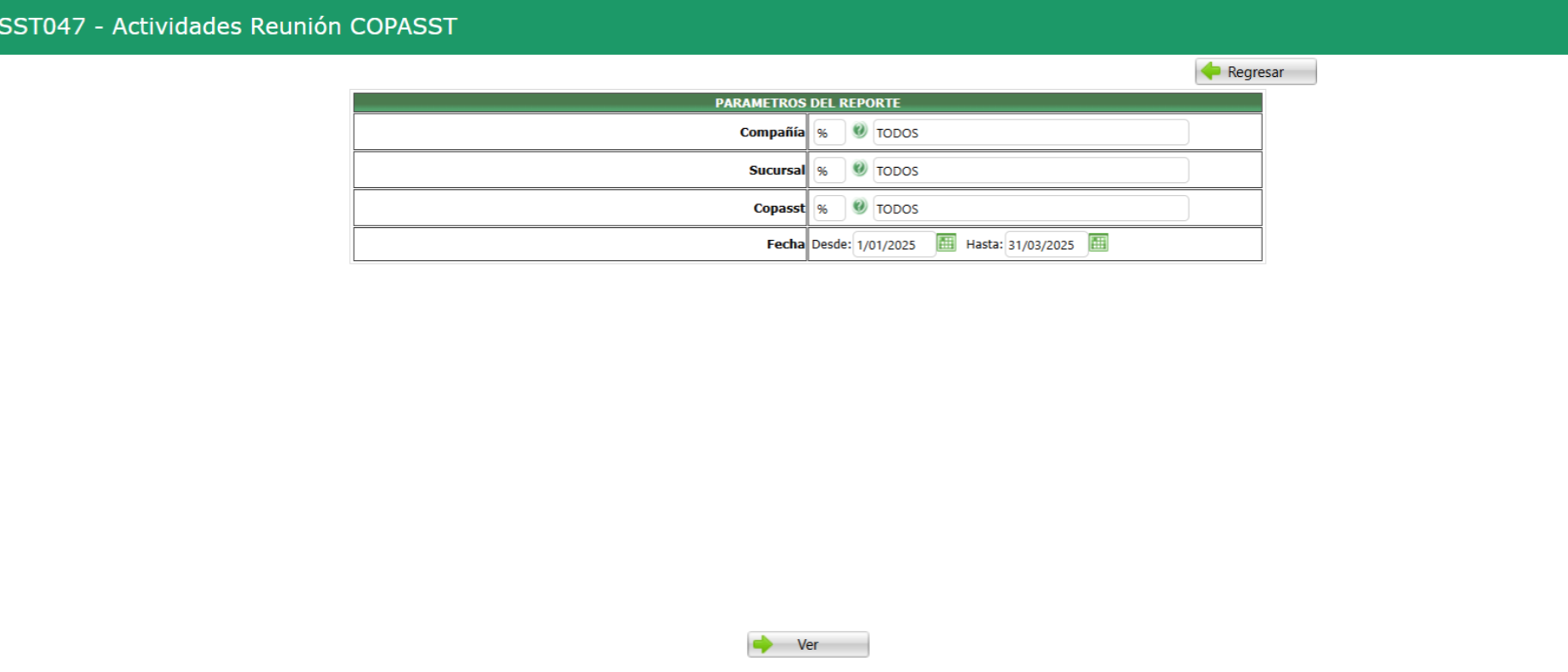The width and height of the screenshot is (1568, 672).
Task: Click the PARAMETROS DEL REPORTE header
Action: point(807,103)
